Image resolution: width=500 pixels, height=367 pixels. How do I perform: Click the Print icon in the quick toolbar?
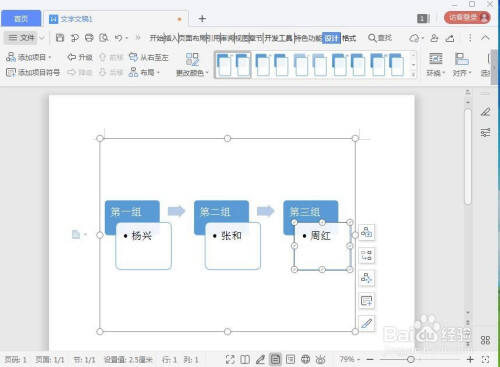click(89, 38)
